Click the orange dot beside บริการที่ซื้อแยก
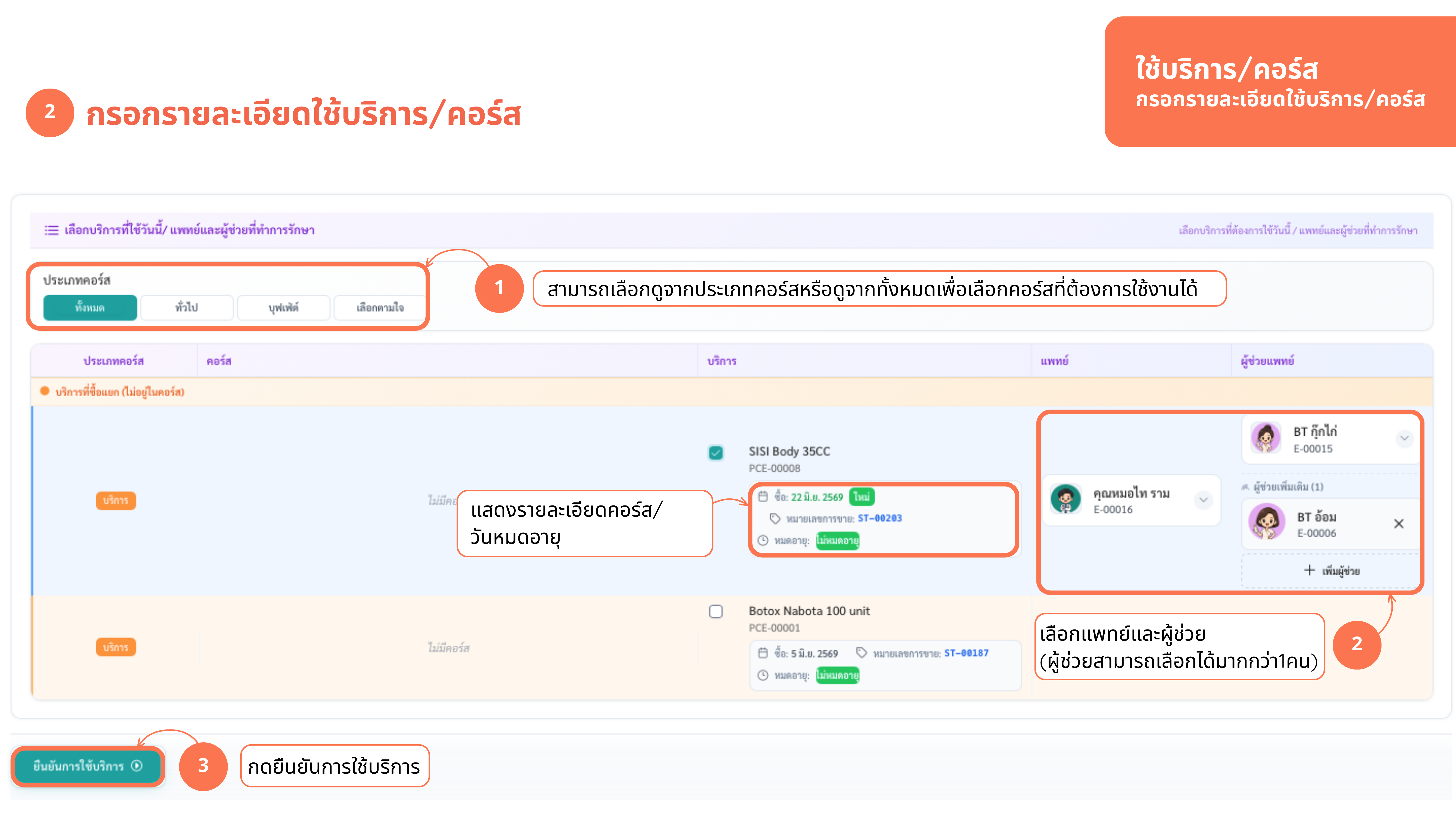The image size is (1456, 819). (x=45, y=391)
